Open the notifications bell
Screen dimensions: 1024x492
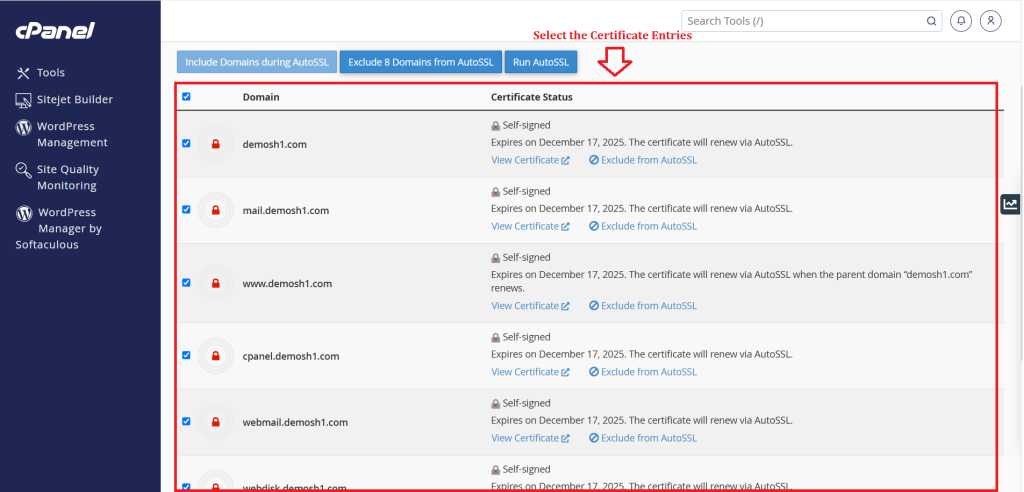coord(961,21)
